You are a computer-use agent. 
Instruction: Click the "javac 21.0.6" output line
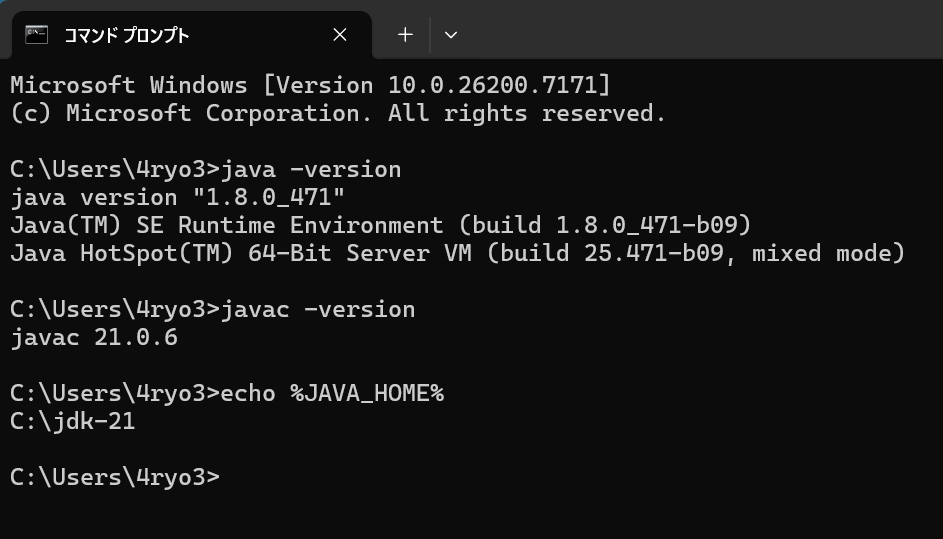pyautogui.click(x=94, y=337)
